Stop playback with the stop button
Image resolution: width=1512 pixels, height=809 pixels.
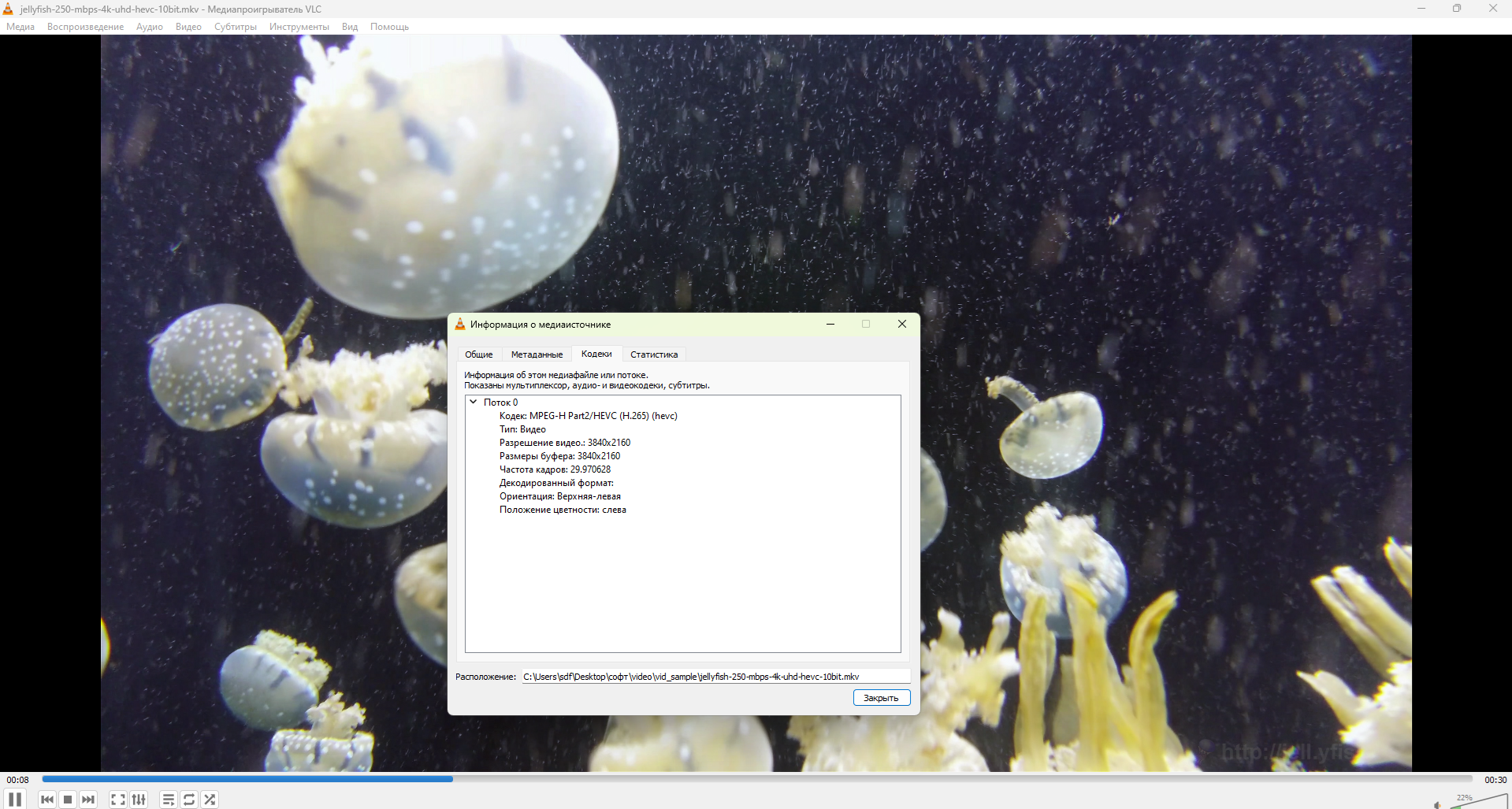click(68, 800)
